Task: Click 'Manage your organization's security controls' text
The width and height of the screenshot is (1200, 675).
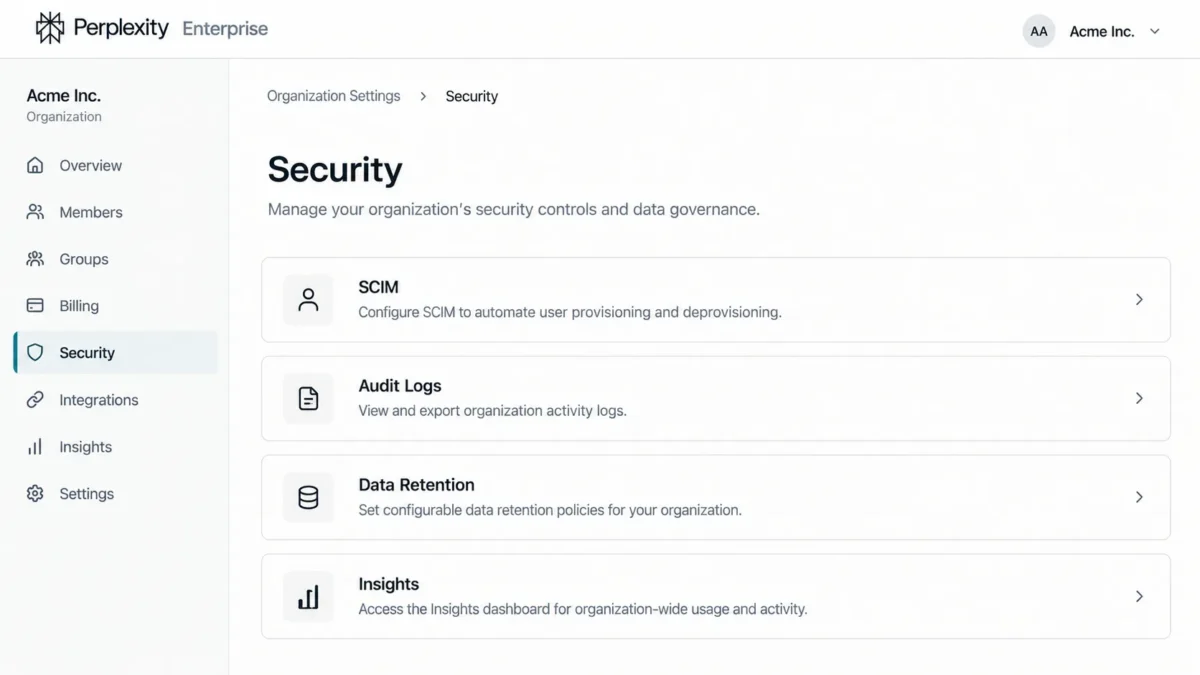Action: (x=514, y=210)
